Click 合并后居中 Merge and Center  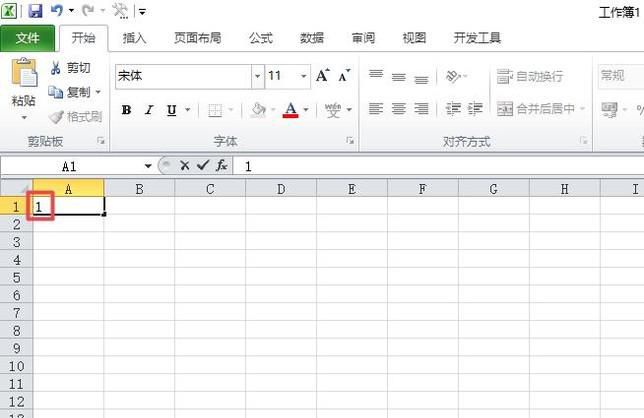pyautogui.click(x=536, y=109)
